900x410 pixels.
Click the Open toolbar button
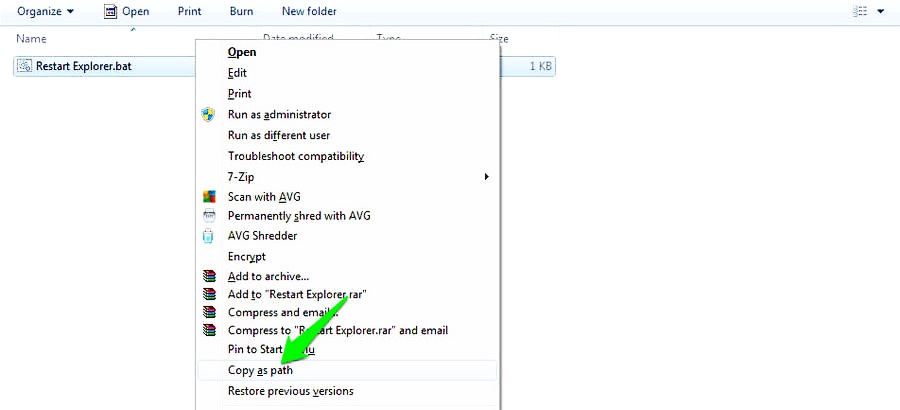click(x=127, y=11)
